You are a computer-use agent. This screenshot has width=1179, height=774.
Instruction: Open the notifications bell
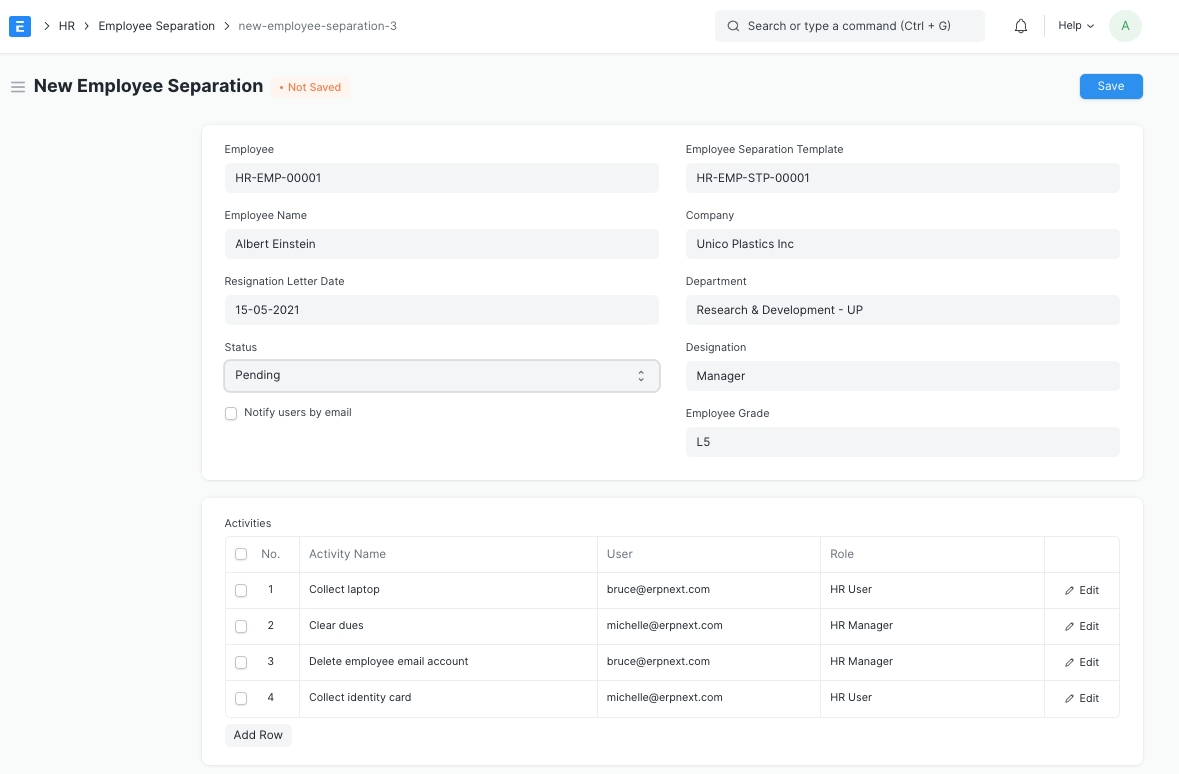pos(1021,26)
